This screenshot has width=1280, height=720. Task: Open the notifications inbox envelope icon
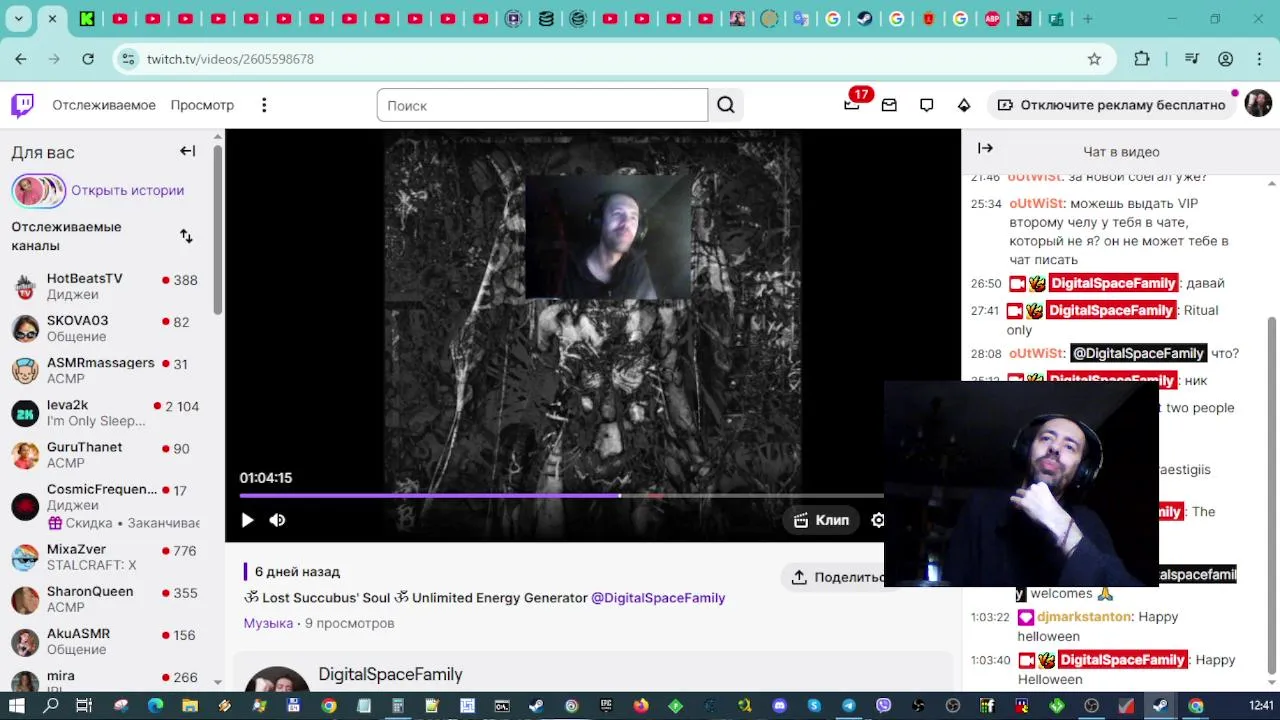pyautogui.click(x=889, y=105)
